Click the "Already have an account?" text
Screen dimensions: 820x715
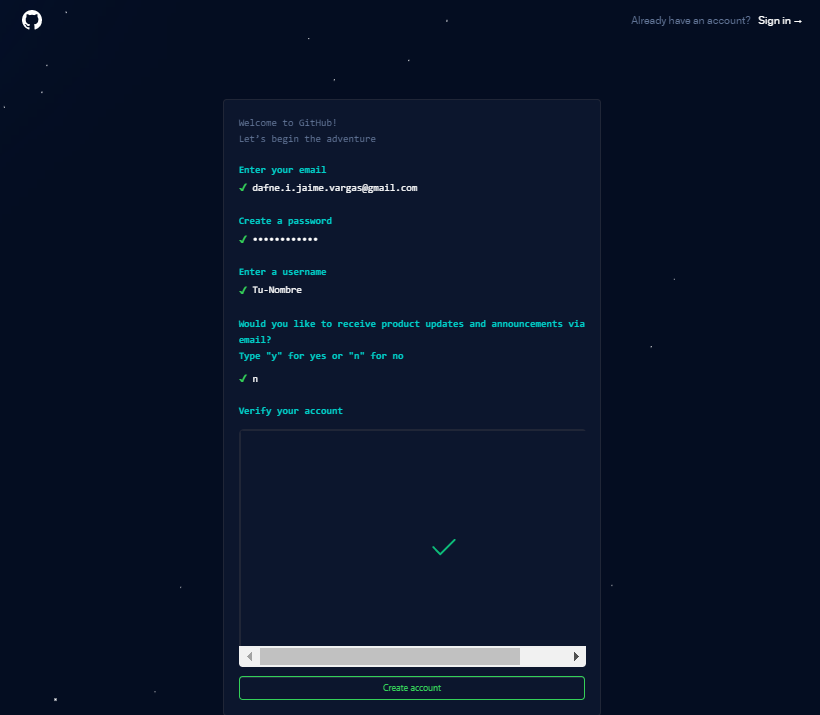click(x=690, y=20)
